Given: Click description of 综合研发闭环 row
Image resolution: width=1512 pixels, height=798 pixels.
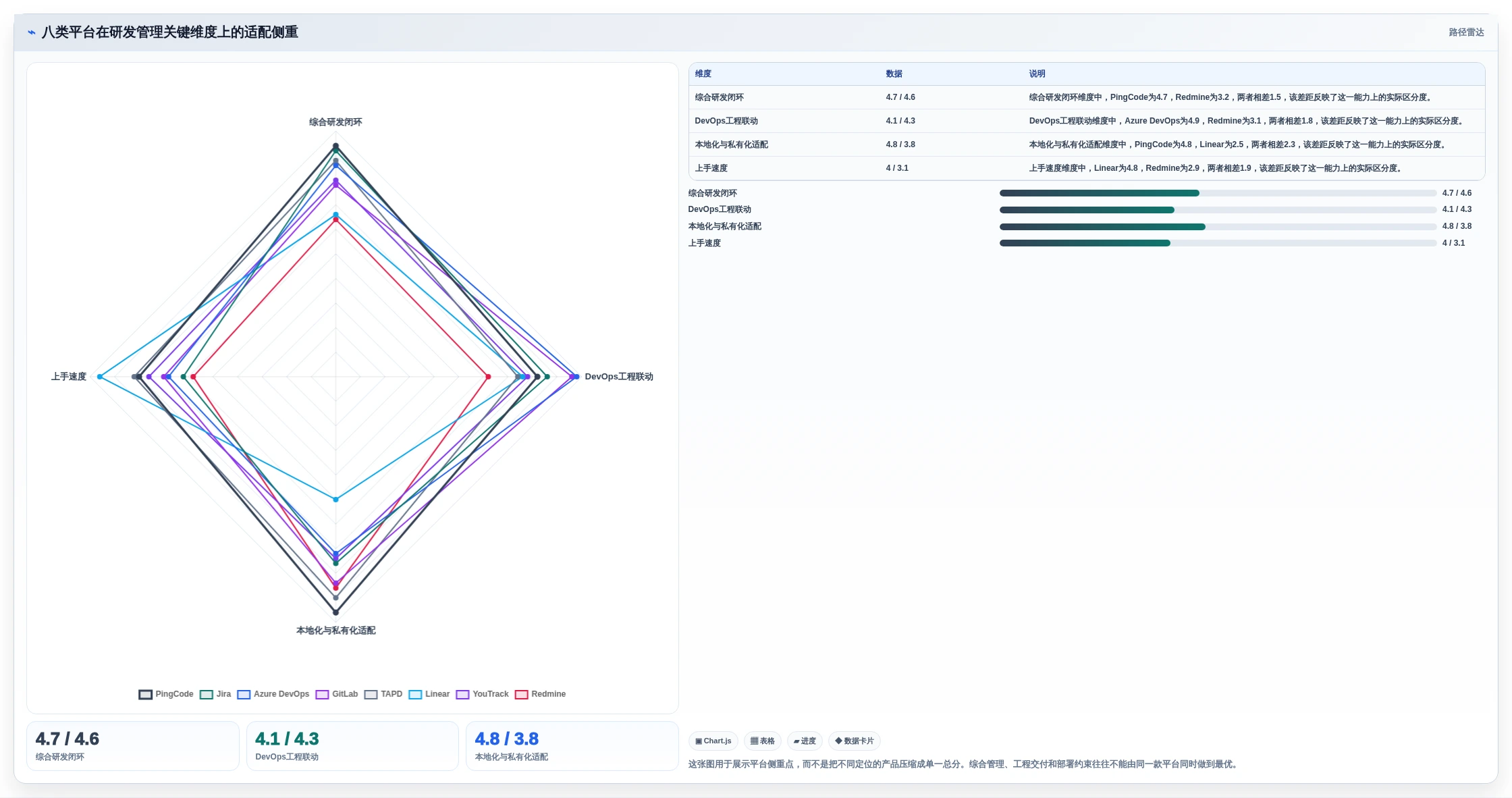Looking at the screenshot, I should point(1232,97).
